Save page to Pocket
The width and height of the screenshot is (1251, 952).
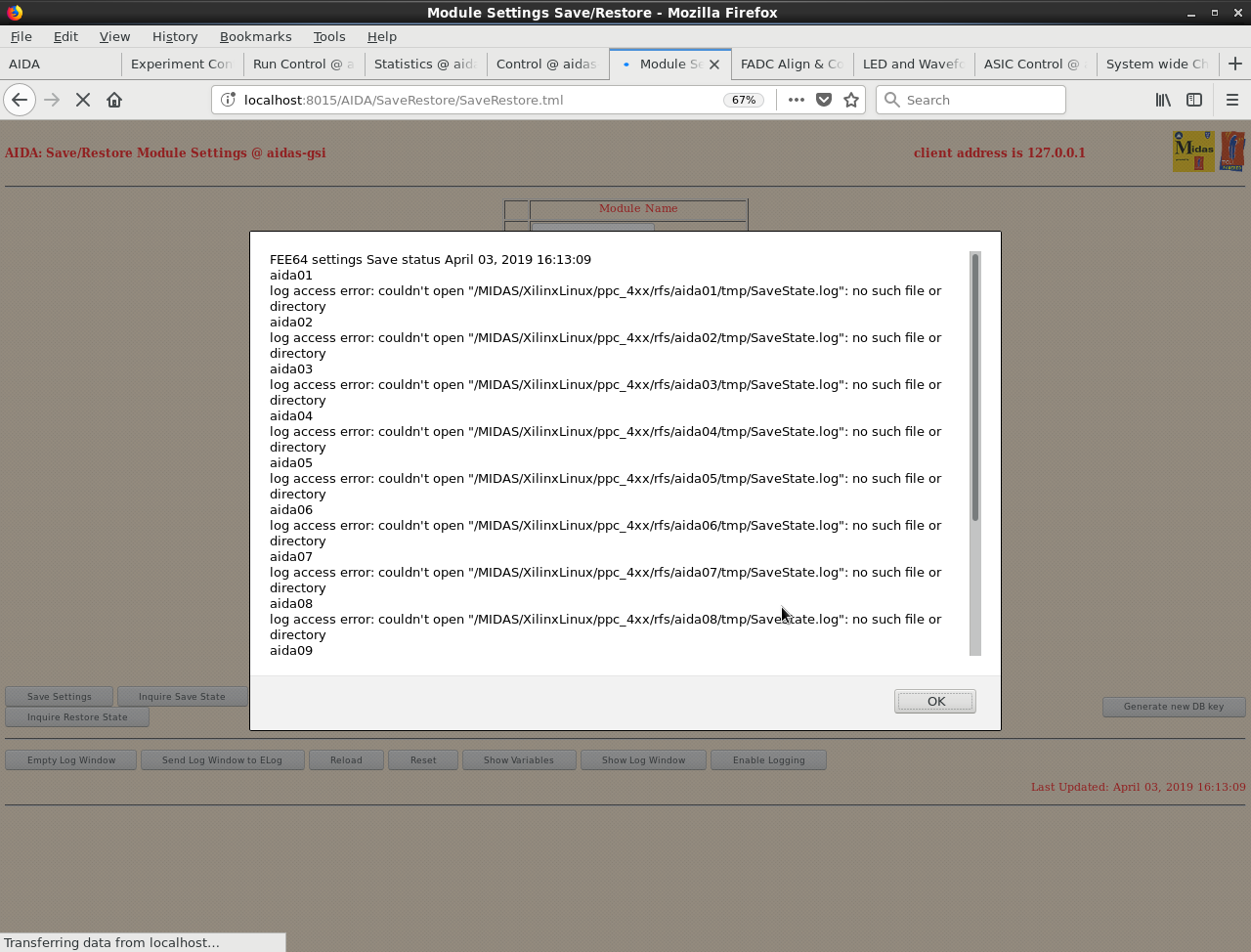point(824,100)
